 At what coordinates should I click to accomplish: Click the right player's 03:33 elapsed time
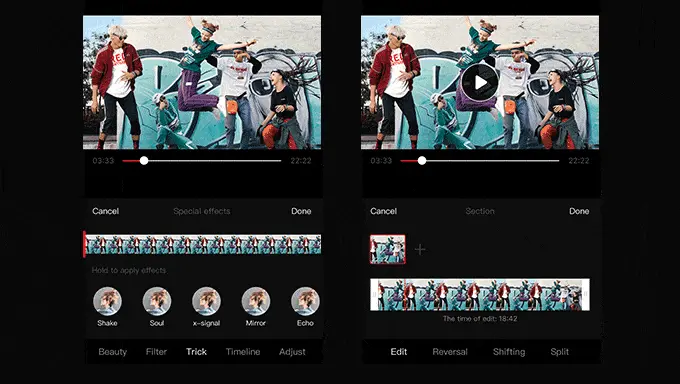(381, 161)
